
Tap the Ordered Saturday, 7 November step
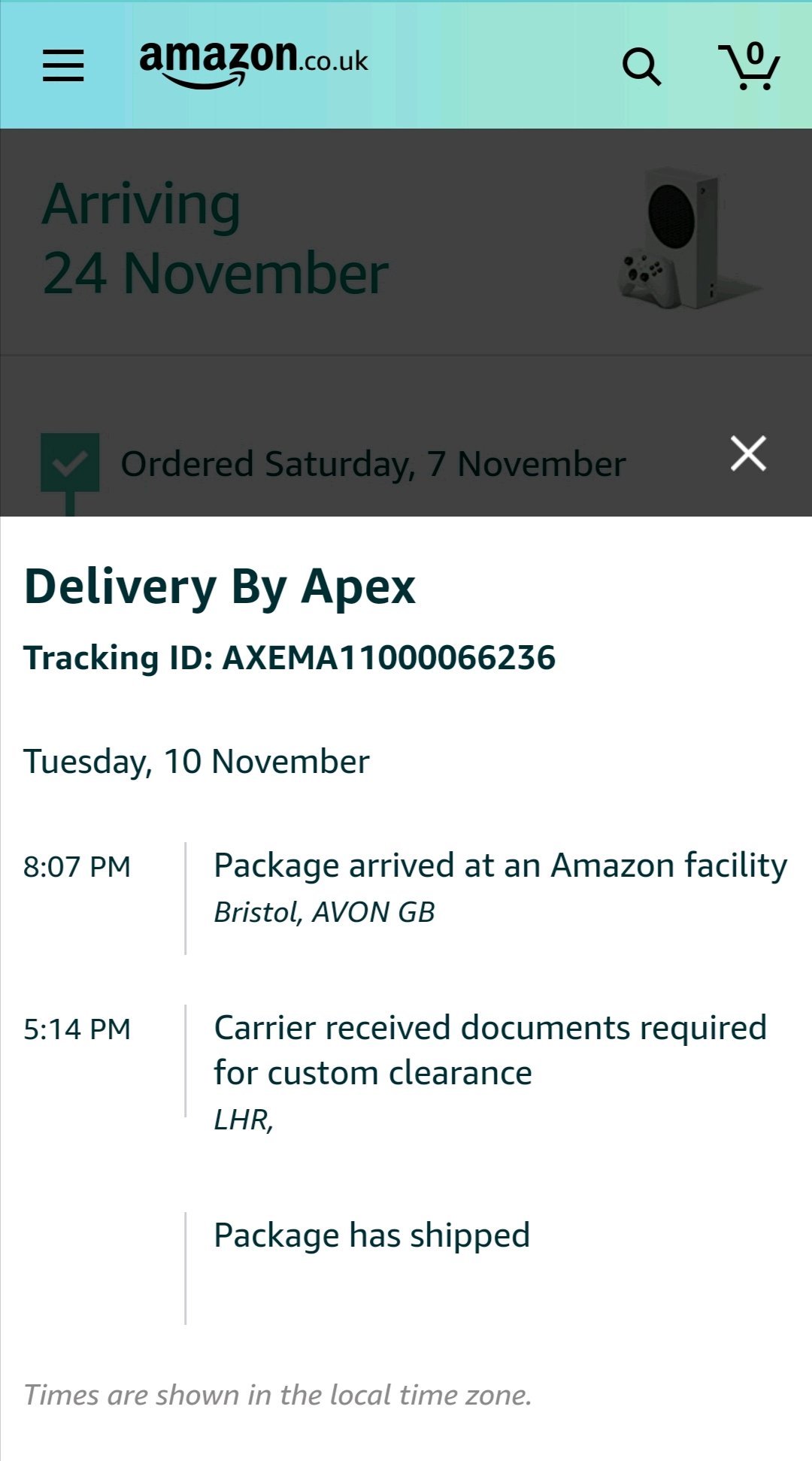click(373, 464)
